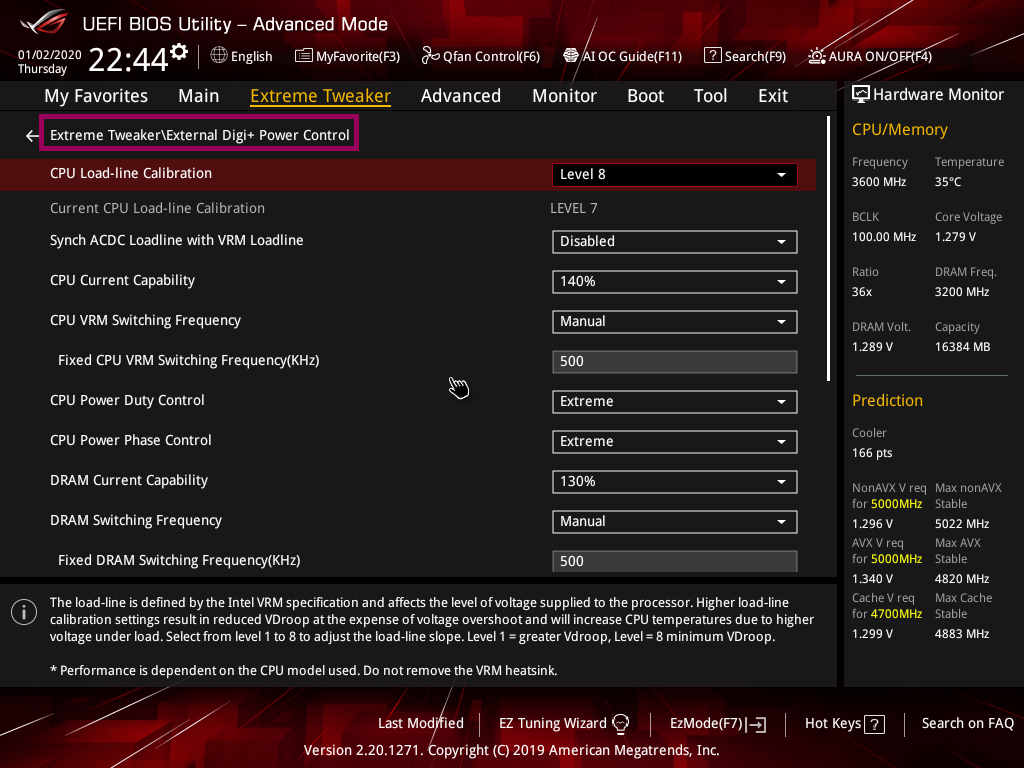Click the Search question mark icon
The height and width of the screenshot is (768, 1024).
pos(712,56)
